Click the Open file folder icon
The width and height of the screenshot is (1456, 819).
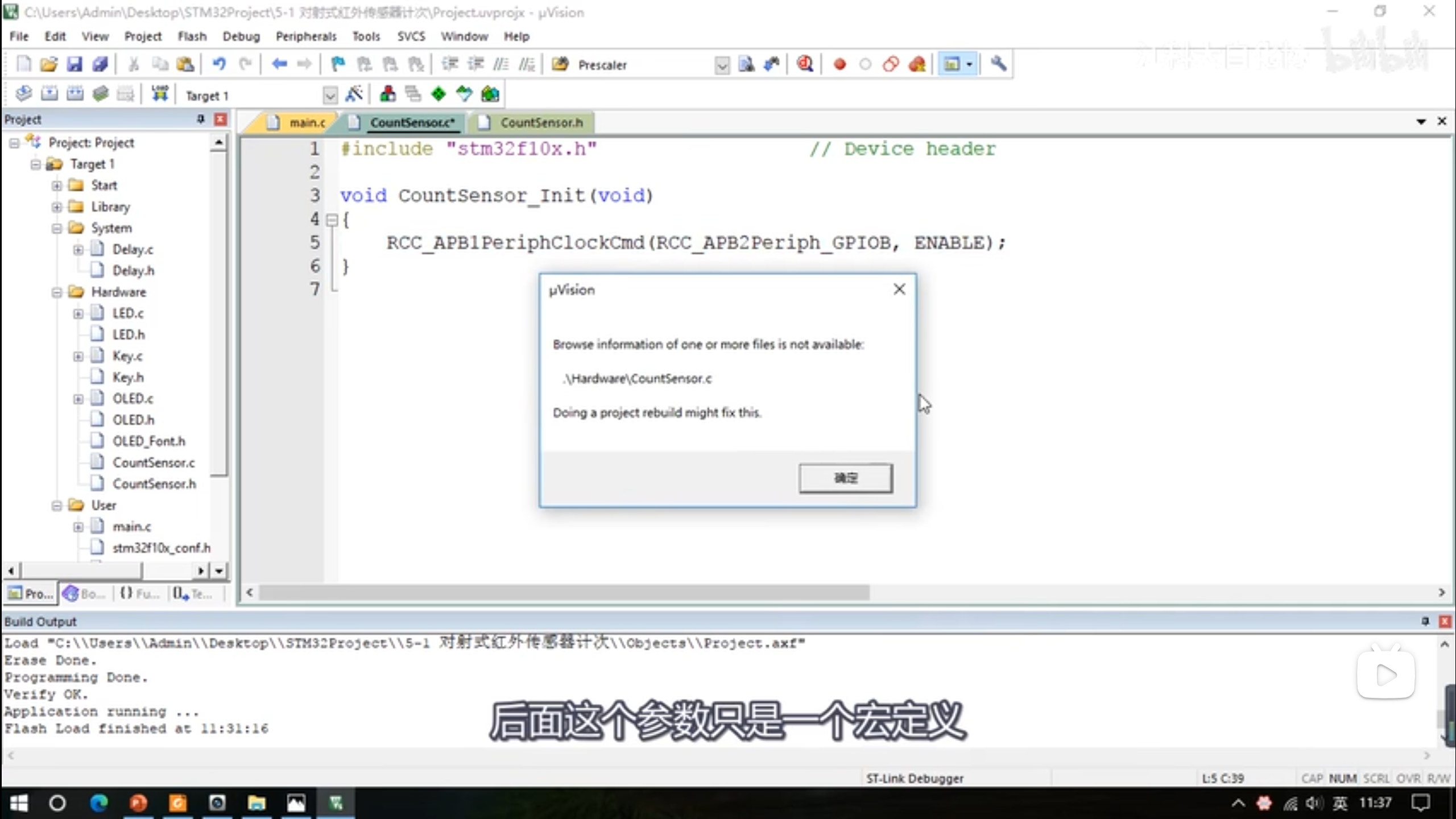[x=49, y=64]
